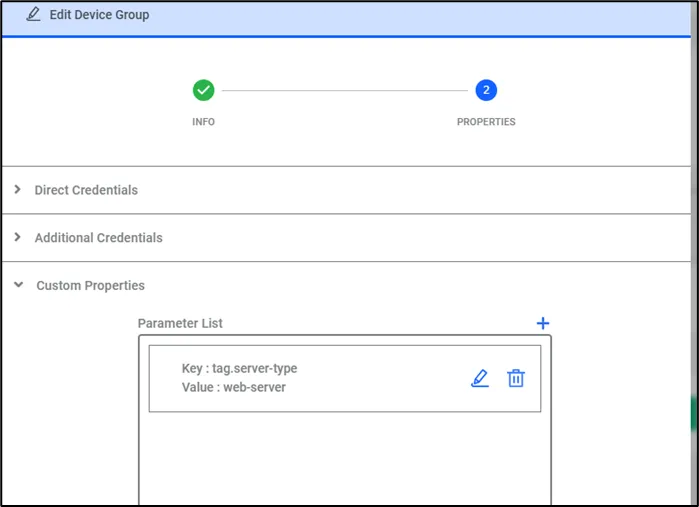The width and height of the screenshot is (699, 507).
Task: Go to the PROPERTIES step label
Action: [486, 122]
